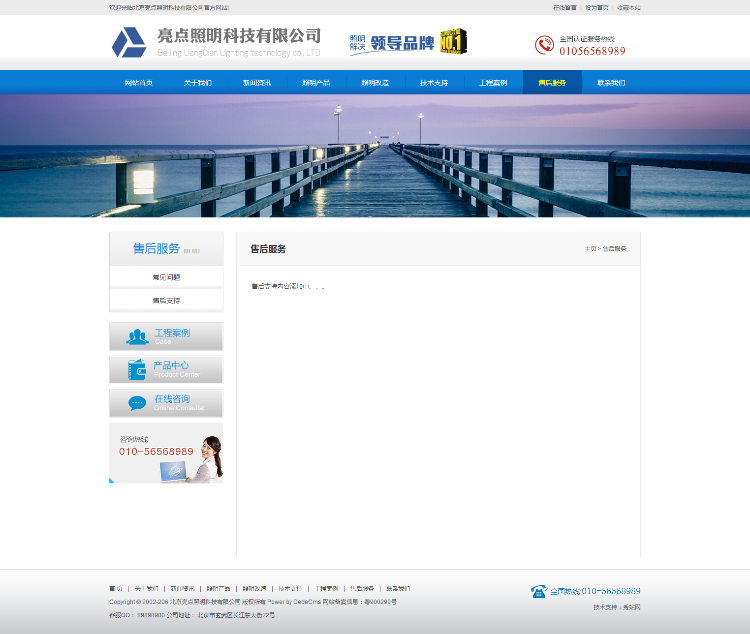This screenshot has height=634, width=750.
Task: Click the blue triangular company logo
Action: (x=129, y=42)
